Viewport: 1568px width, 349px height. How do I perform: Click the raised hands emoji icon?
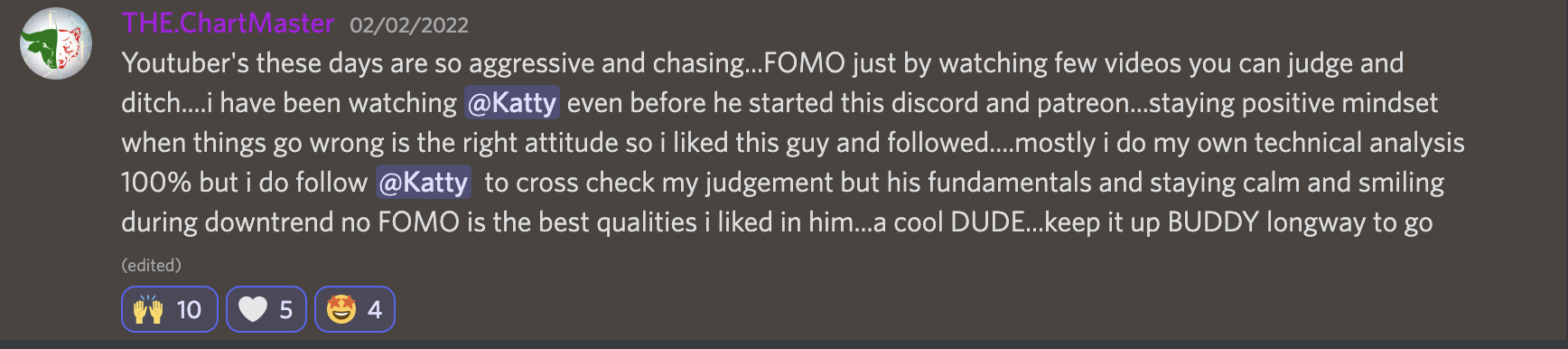pyautogui.click(x=149, y=309)
